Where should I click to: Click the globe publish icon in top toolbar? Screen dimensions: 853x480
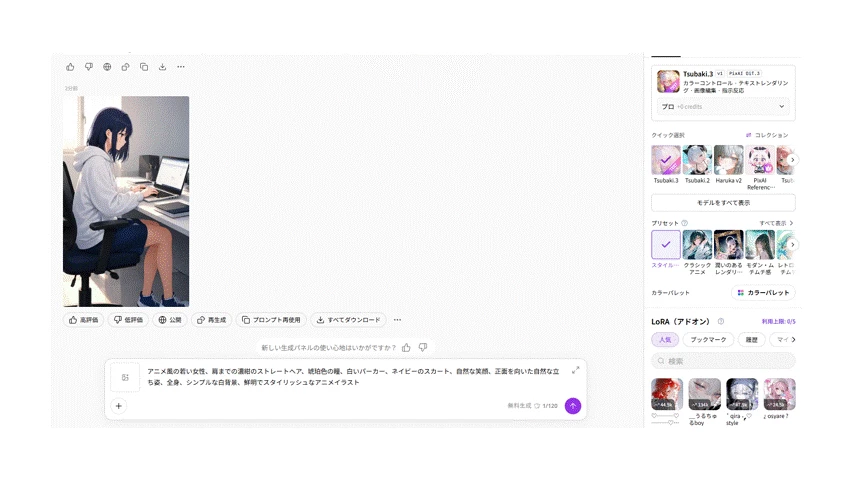(x=107, y=67)
